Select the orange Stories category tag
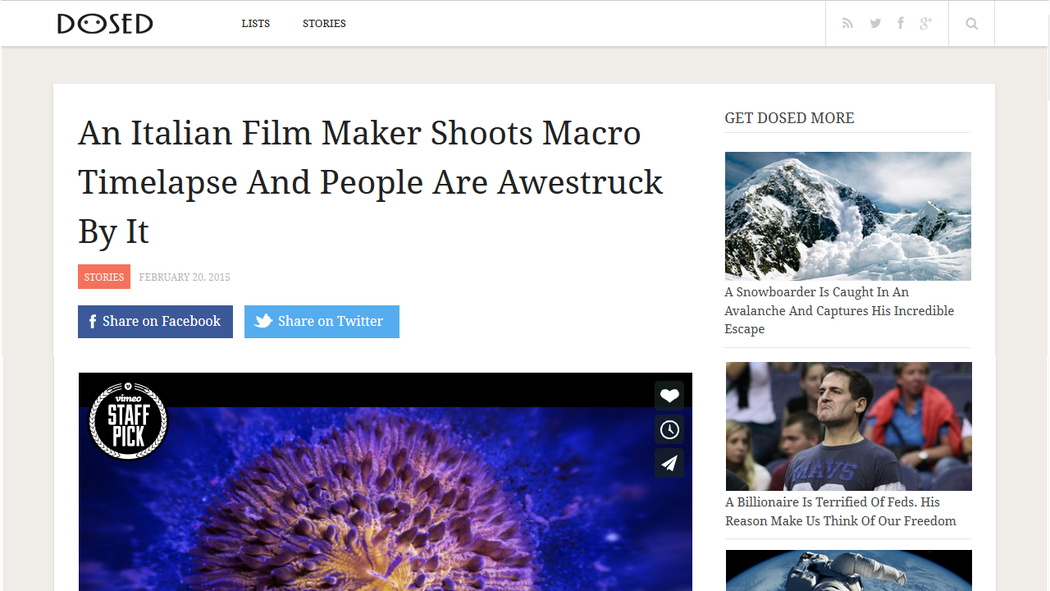 pos(104,277)
